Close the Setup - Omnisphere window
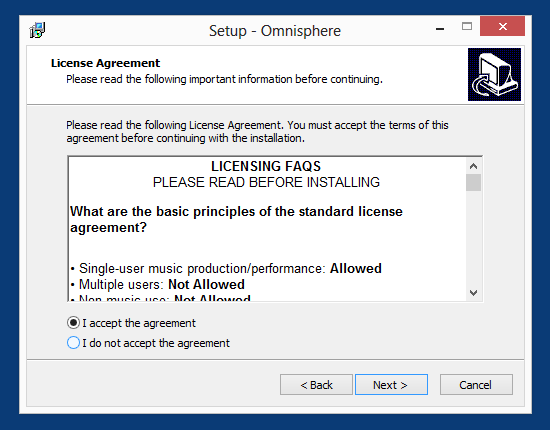Image resolution: width=550 pixels, height=430 pixels. [502, 27]
